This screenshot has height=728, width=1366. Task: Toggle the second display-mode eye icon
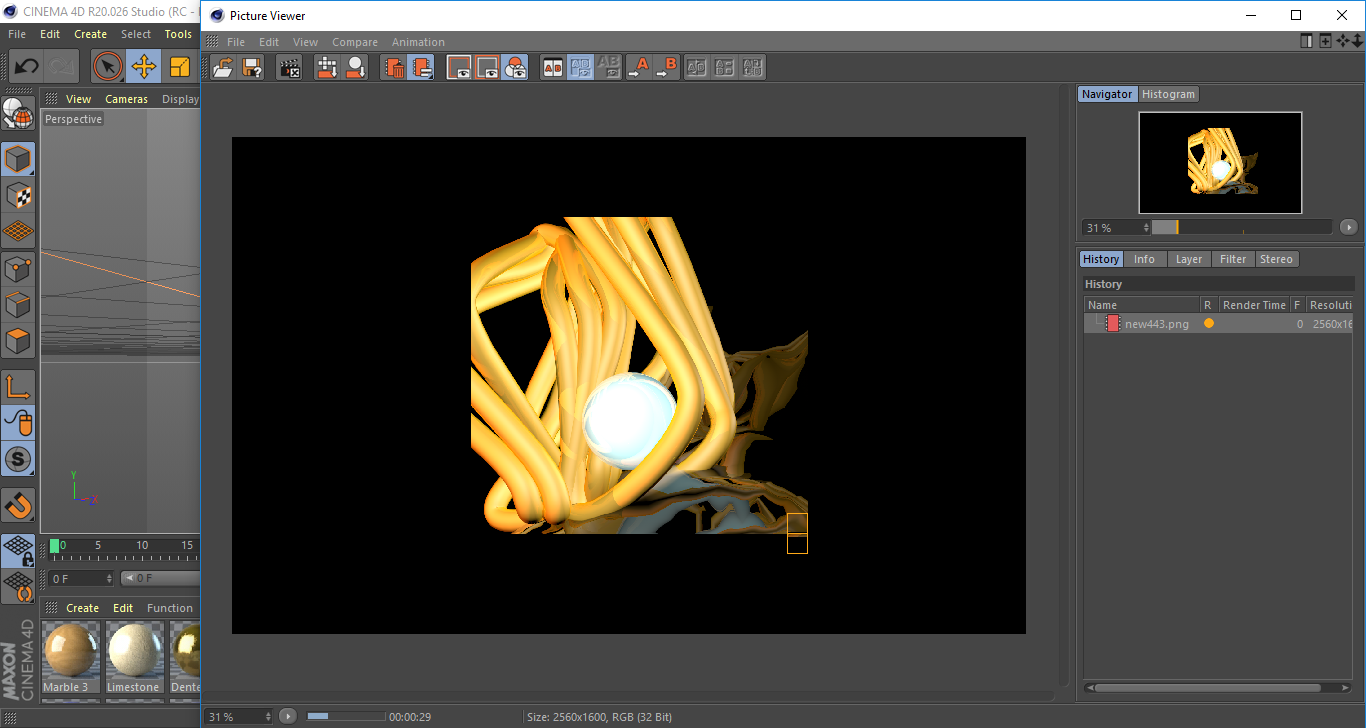tap(487, 68)
